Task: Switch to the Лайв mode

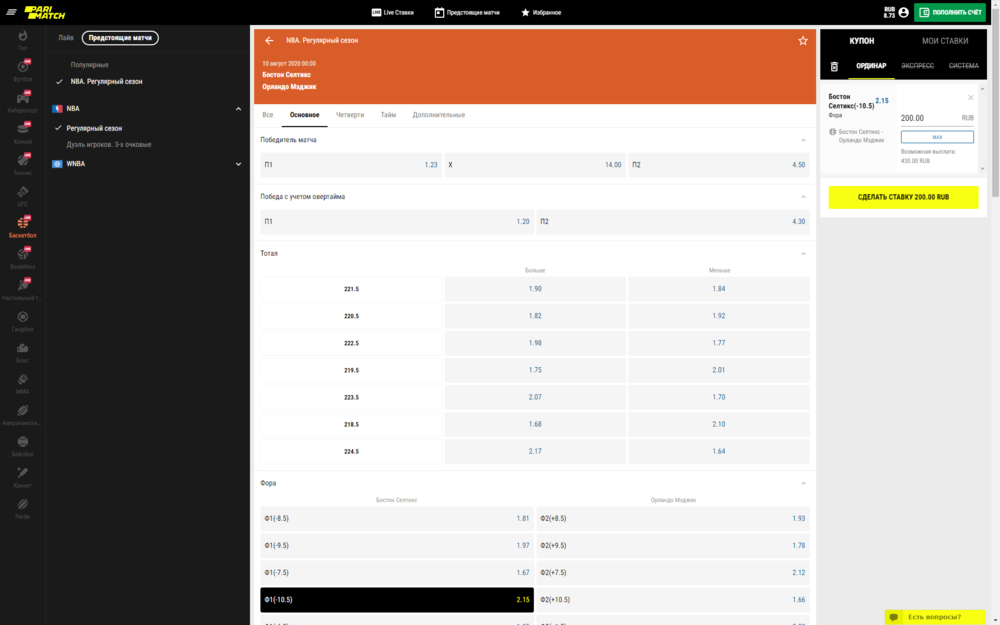Action: click(x=66, y=38)
